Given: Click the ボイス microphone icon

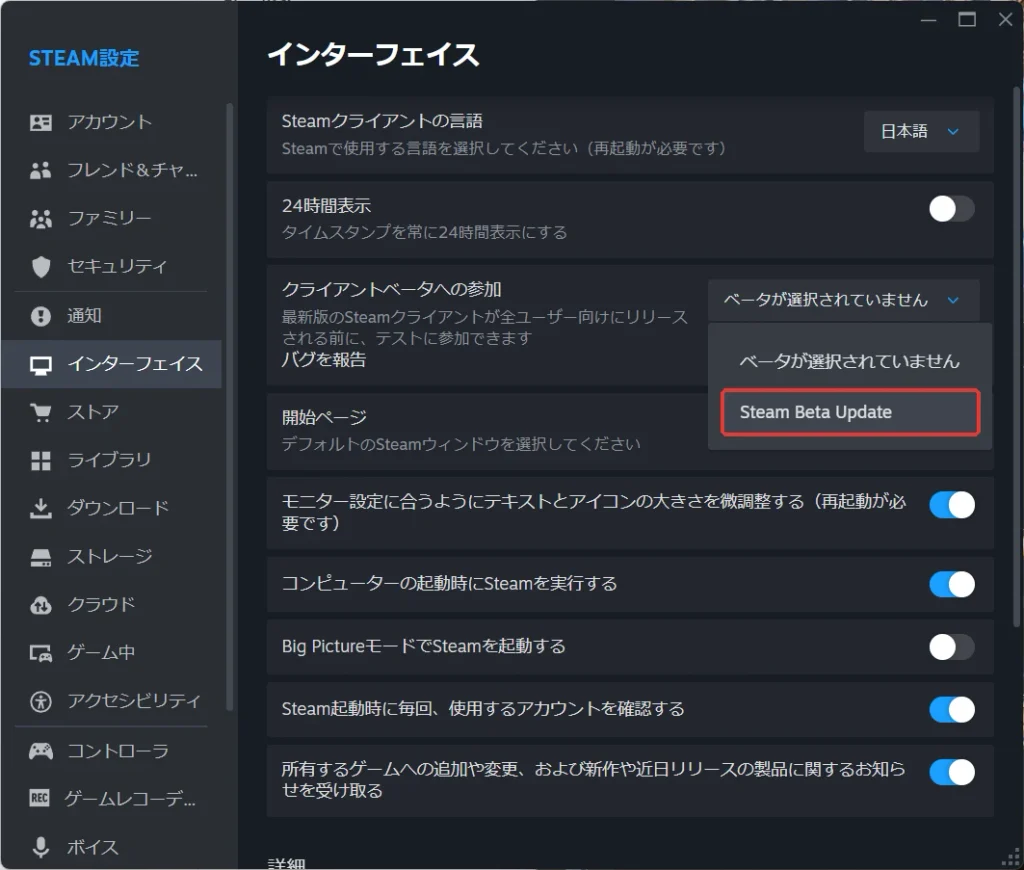Looking at the screenshot, I should [x=40, y=847].
